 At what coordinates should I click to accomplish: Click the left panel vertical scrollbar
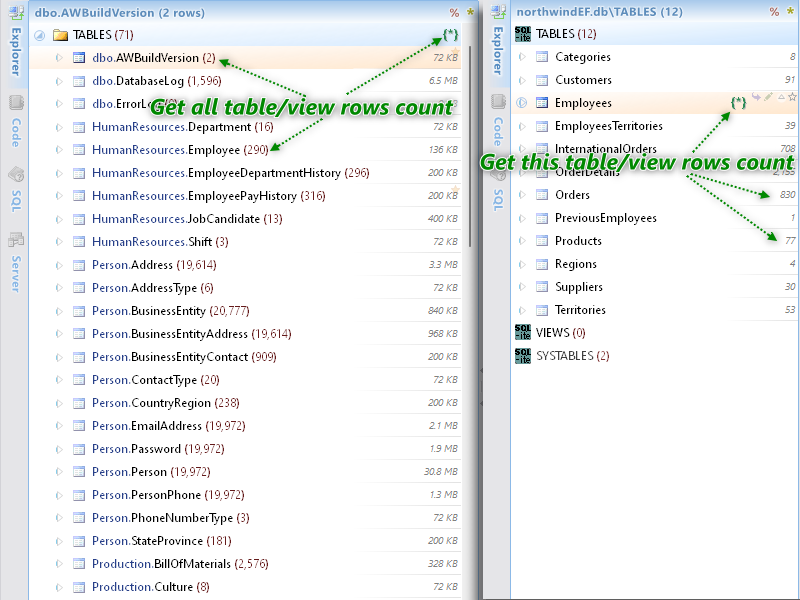(x=470, y=147)
